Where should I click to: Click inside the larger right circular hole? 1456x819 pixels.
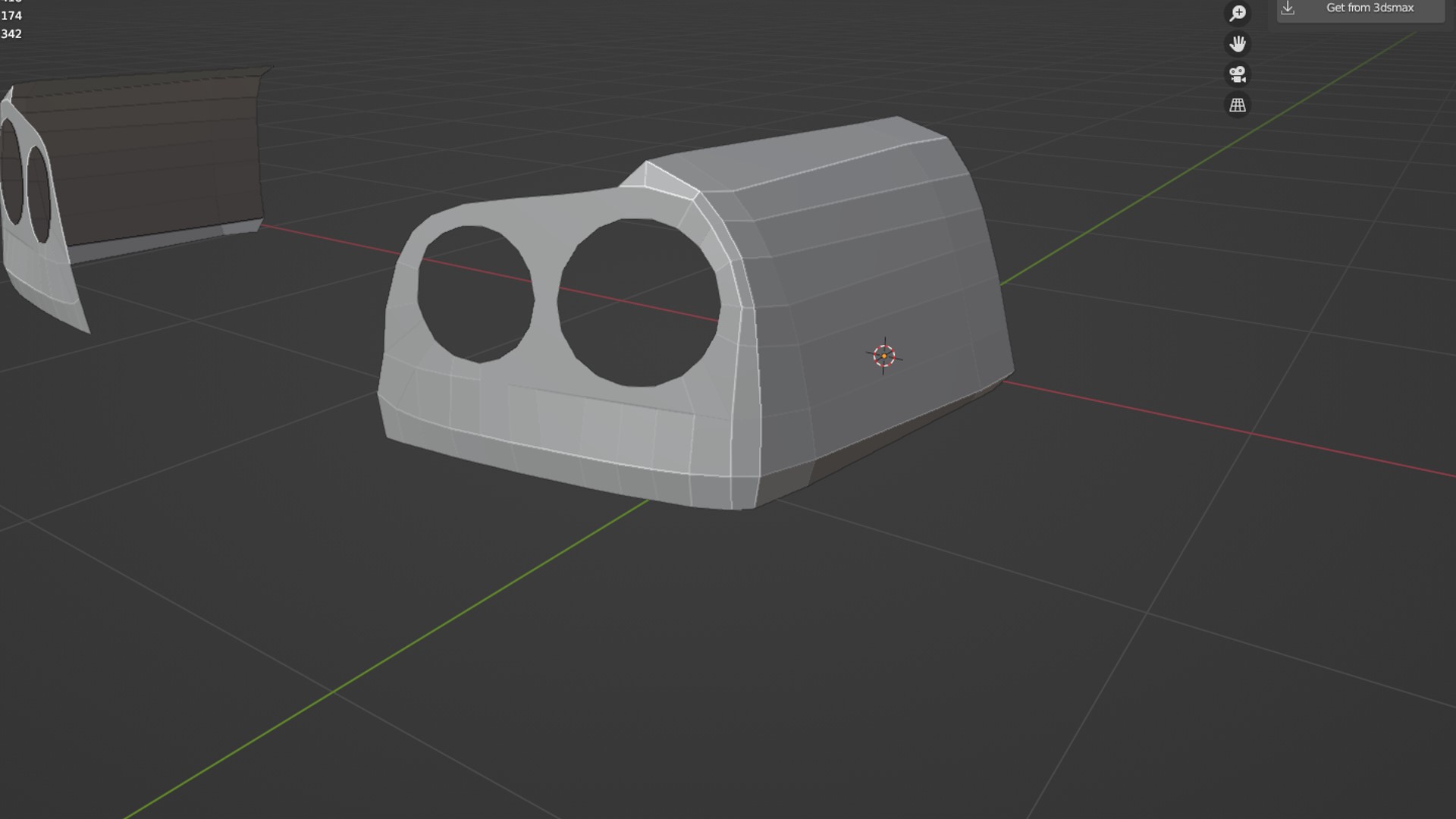(x=639, y=303)
